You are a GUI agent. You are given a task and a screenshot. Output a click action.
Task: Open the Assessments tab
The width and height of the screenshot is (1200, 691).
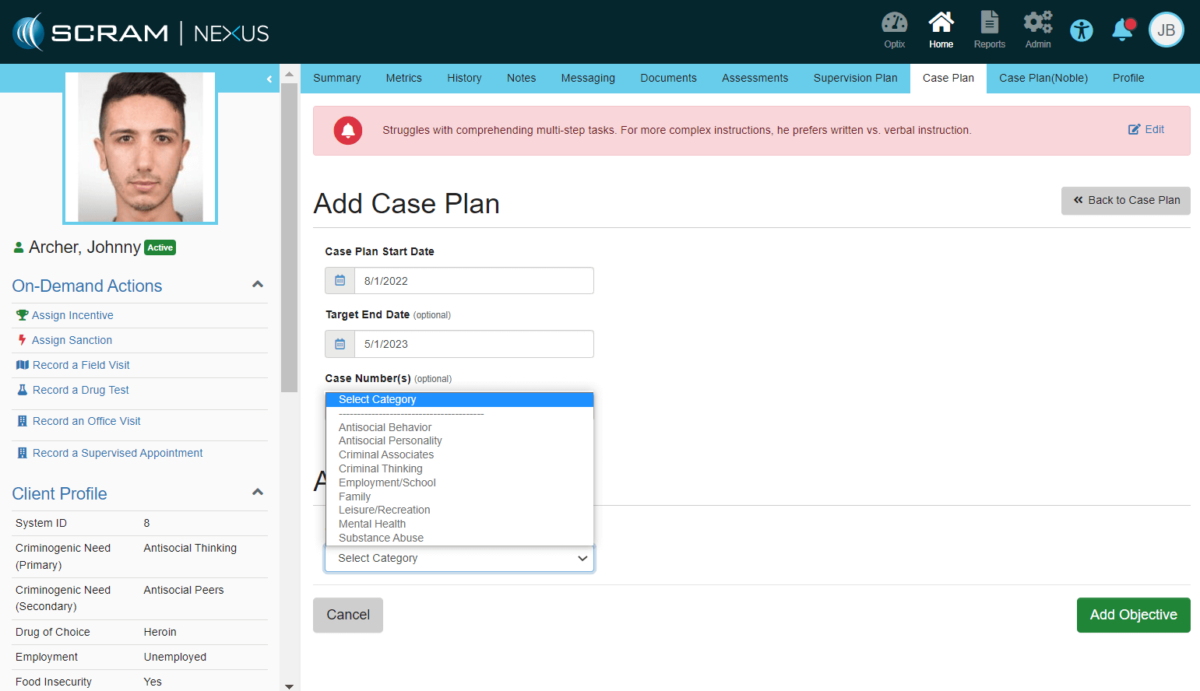click(x=754, y=77)
